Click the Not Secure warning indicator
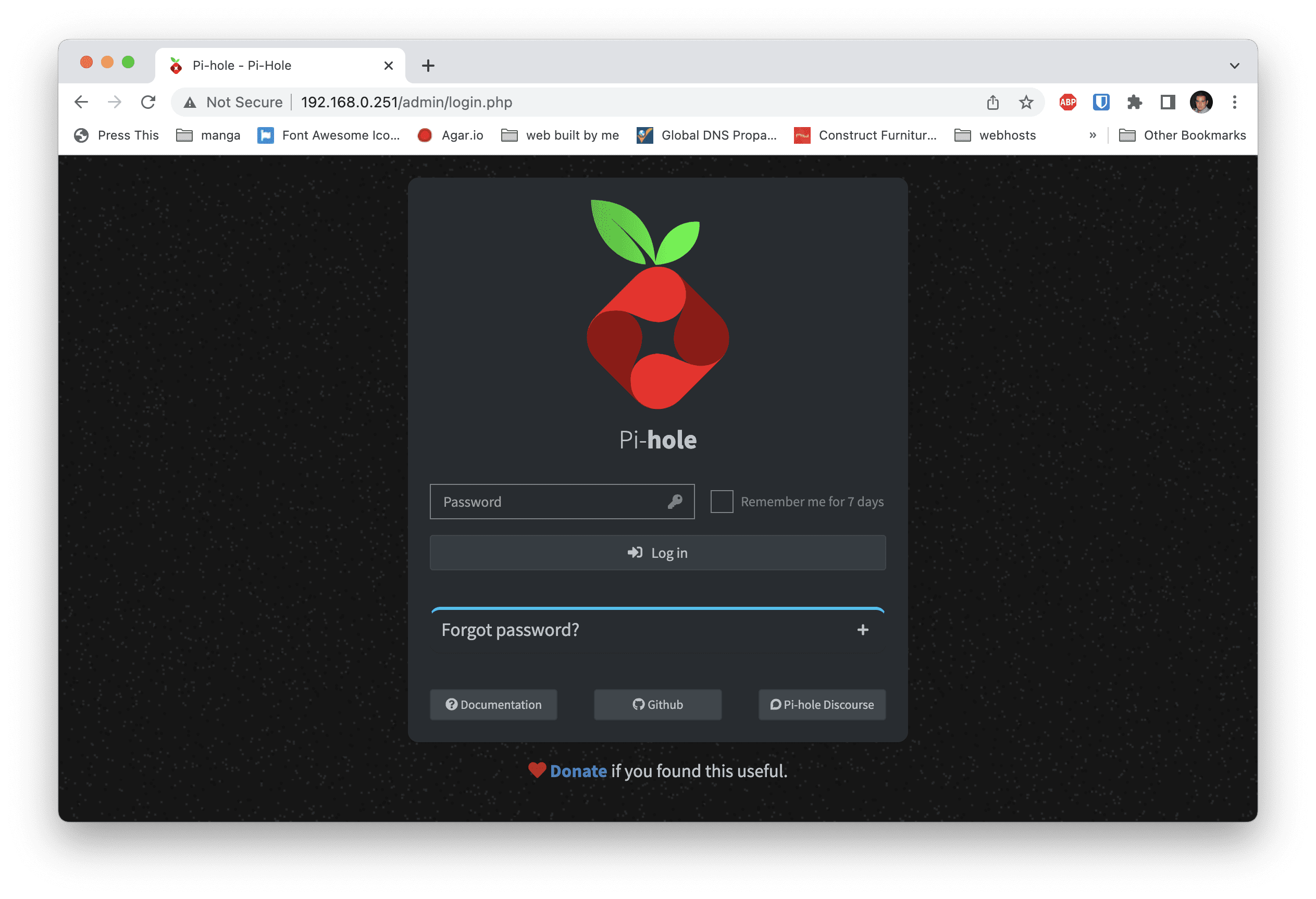This screenshot has height=899, width=1316. pos(233,103)
